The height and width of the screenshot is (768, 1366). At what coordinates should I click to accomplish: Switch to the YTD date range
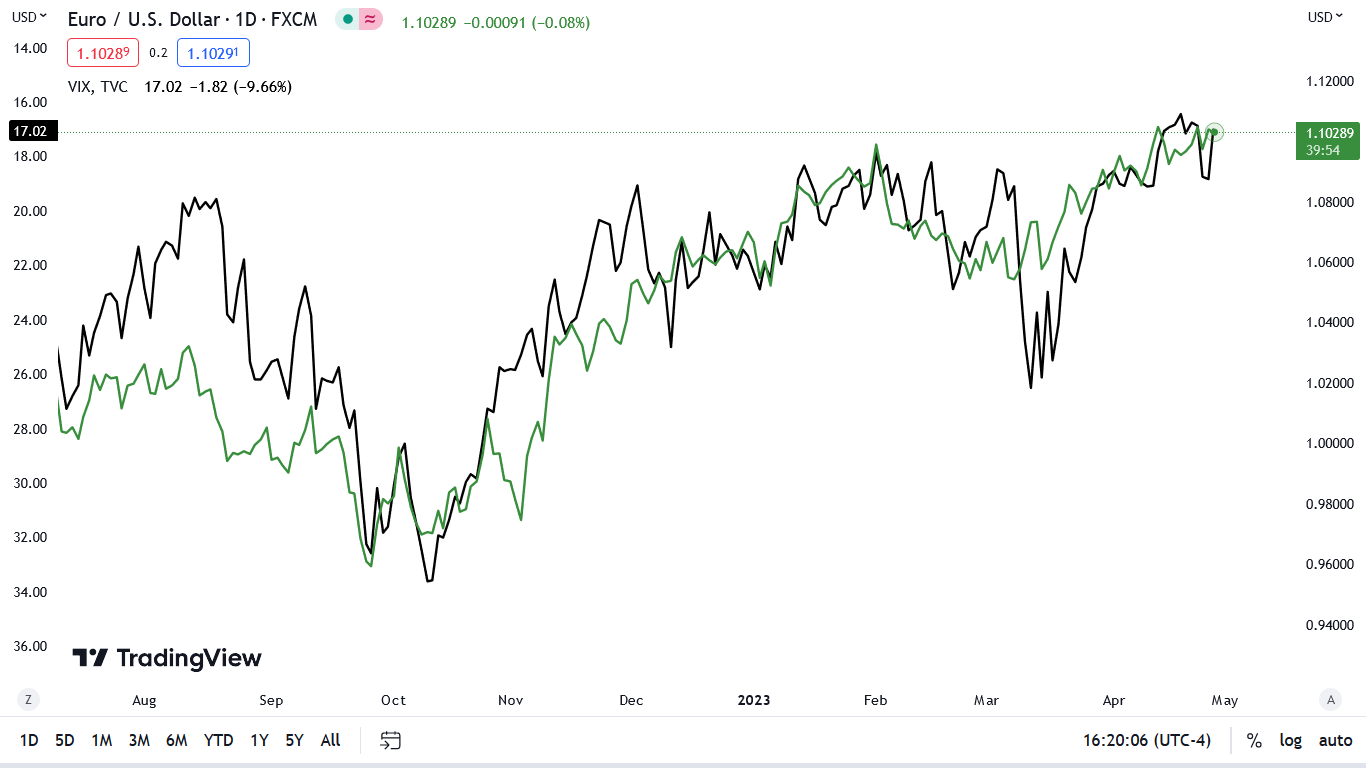tap(218, 740)
